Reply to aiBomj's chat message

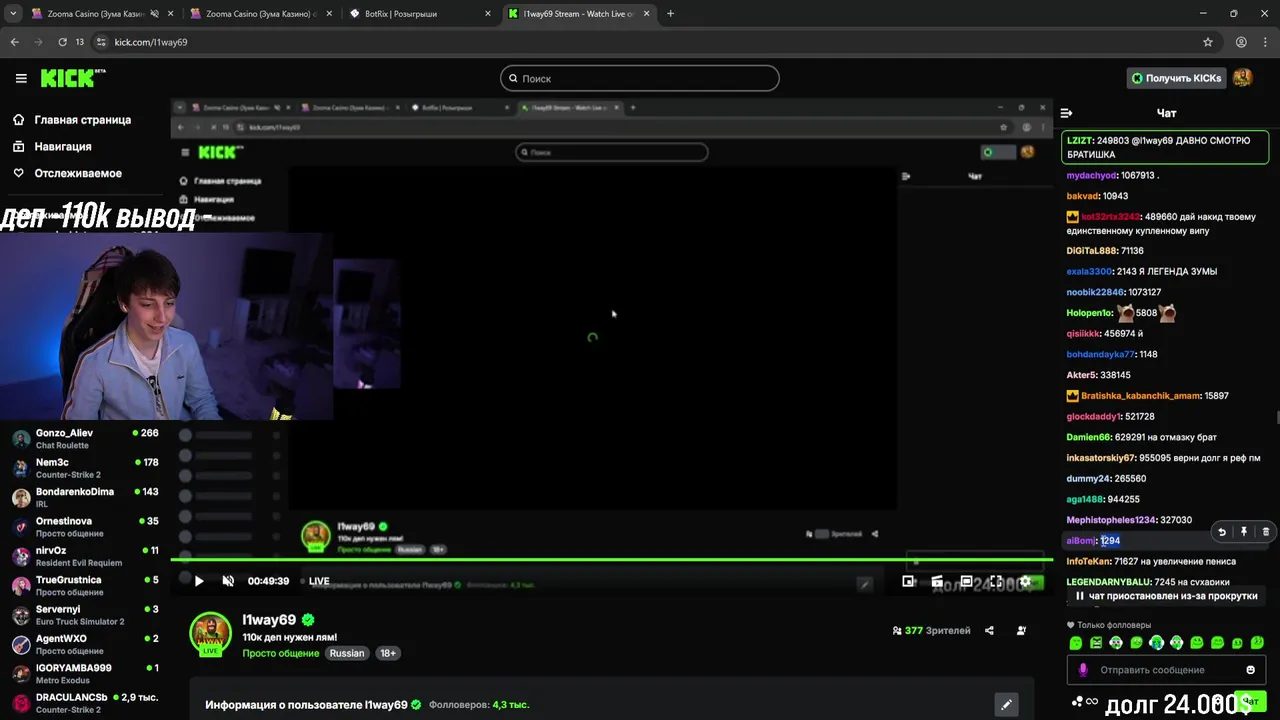point(1222,532)
